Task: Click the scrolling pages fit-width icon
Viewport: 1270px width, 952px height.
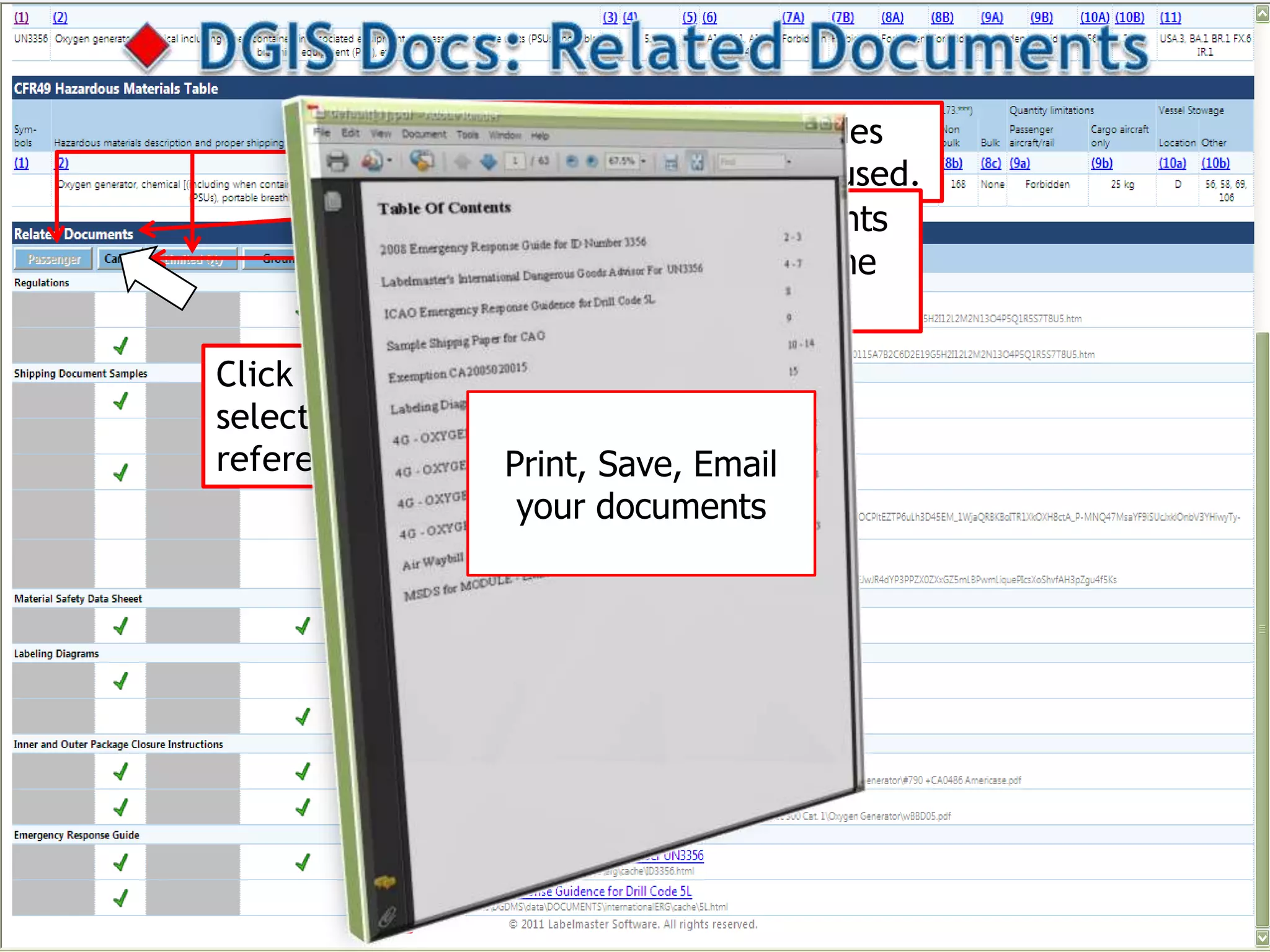Action: [x=671, y=162]
